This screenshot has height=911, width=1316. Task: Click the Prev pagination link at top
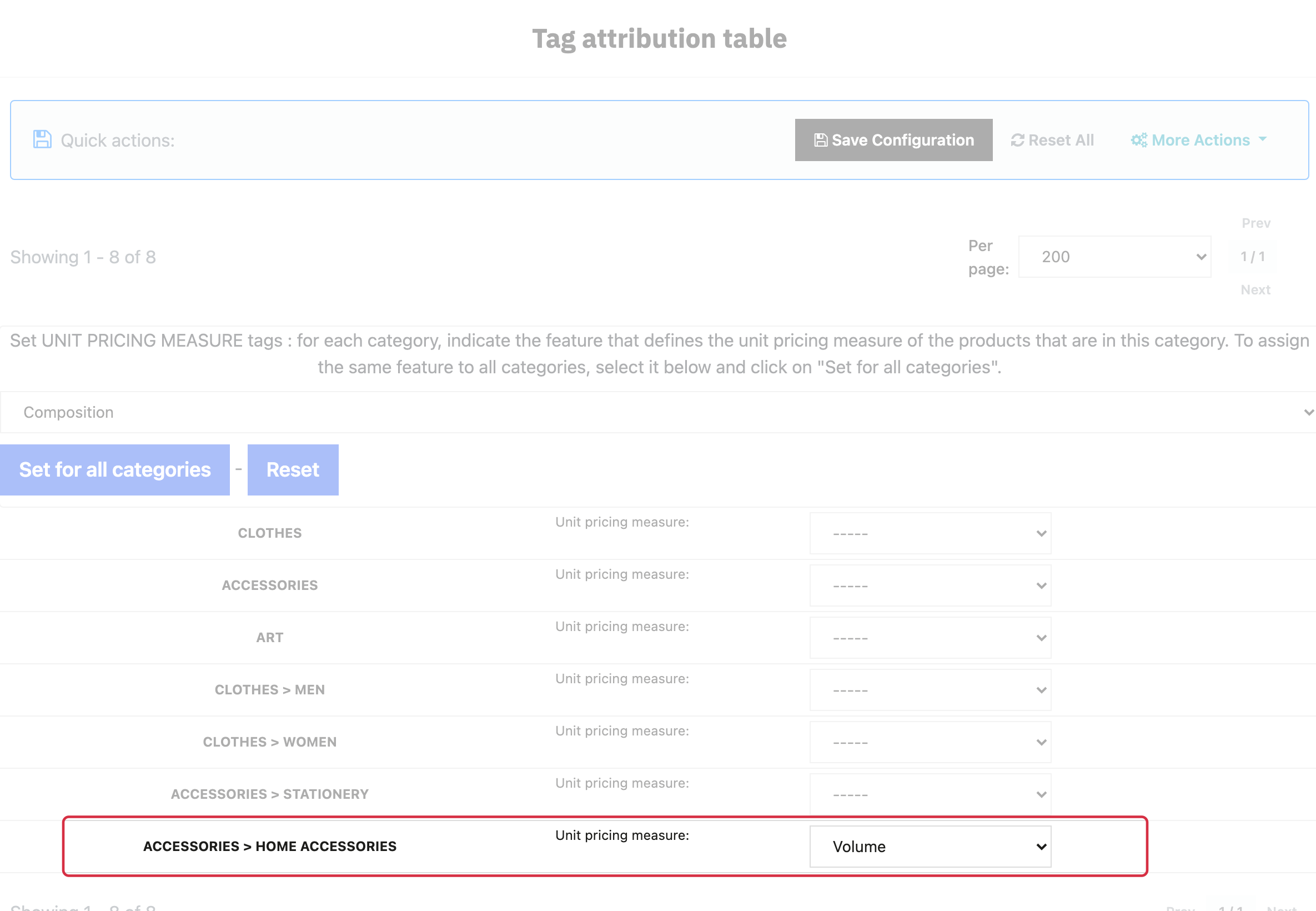point(1255,223)
